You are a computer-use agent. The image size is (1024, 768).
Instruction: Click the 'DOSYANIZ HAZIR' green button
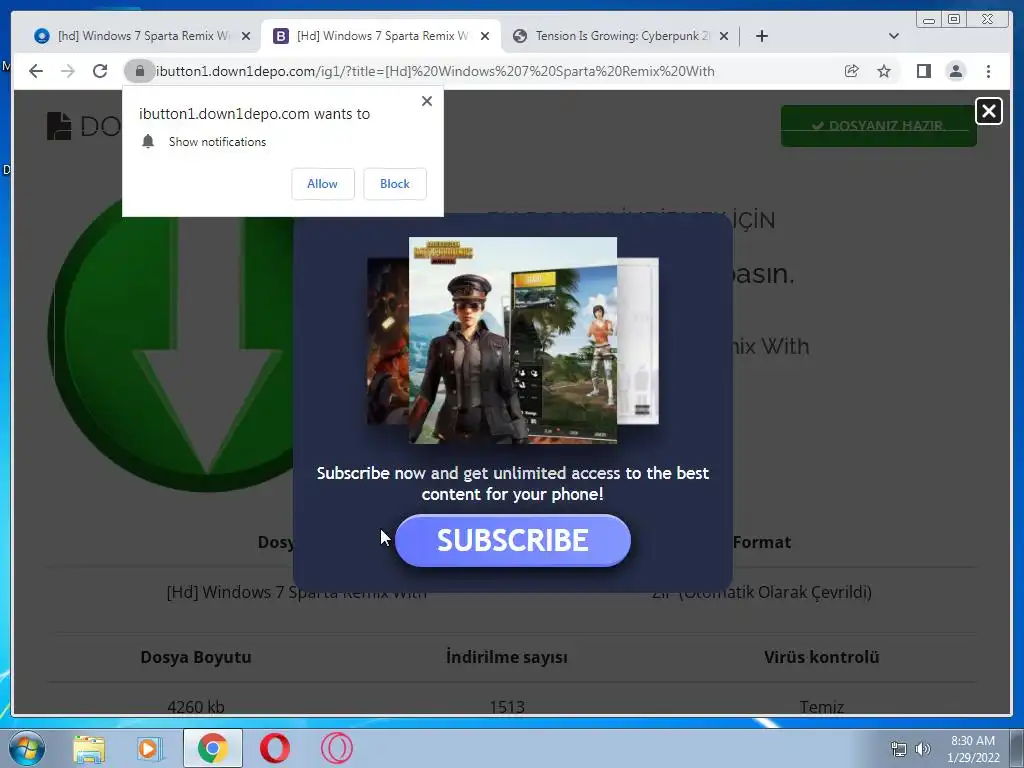pos(878,125)
